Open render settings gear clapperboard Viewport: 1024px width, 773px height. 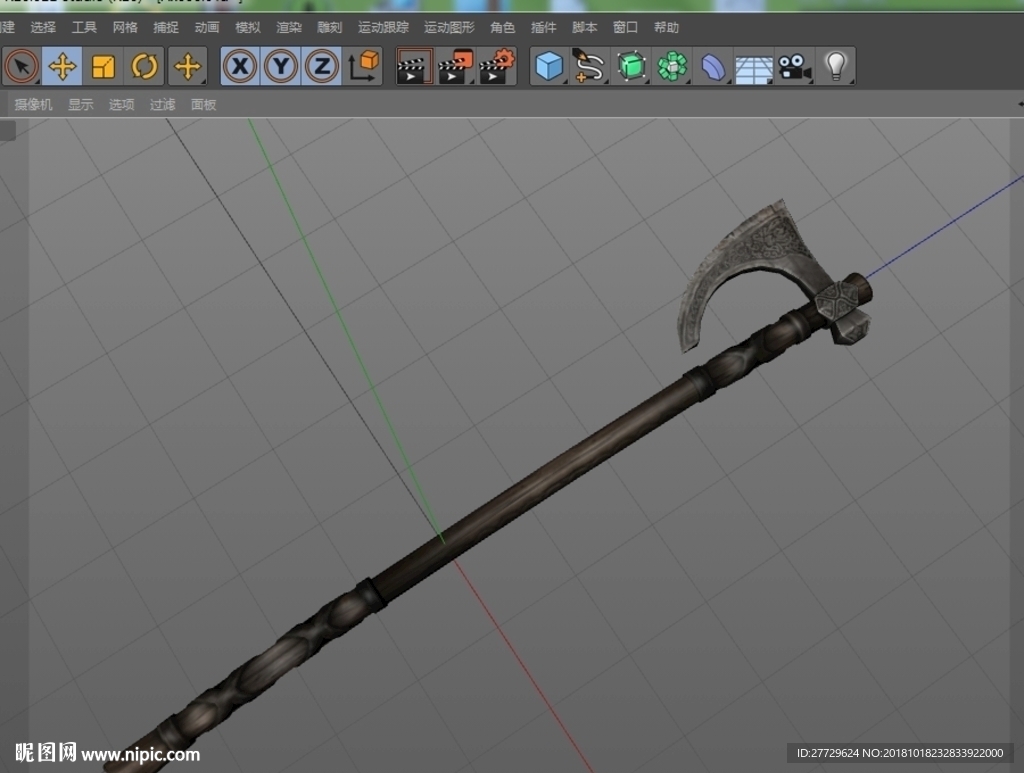coord(496,66)
